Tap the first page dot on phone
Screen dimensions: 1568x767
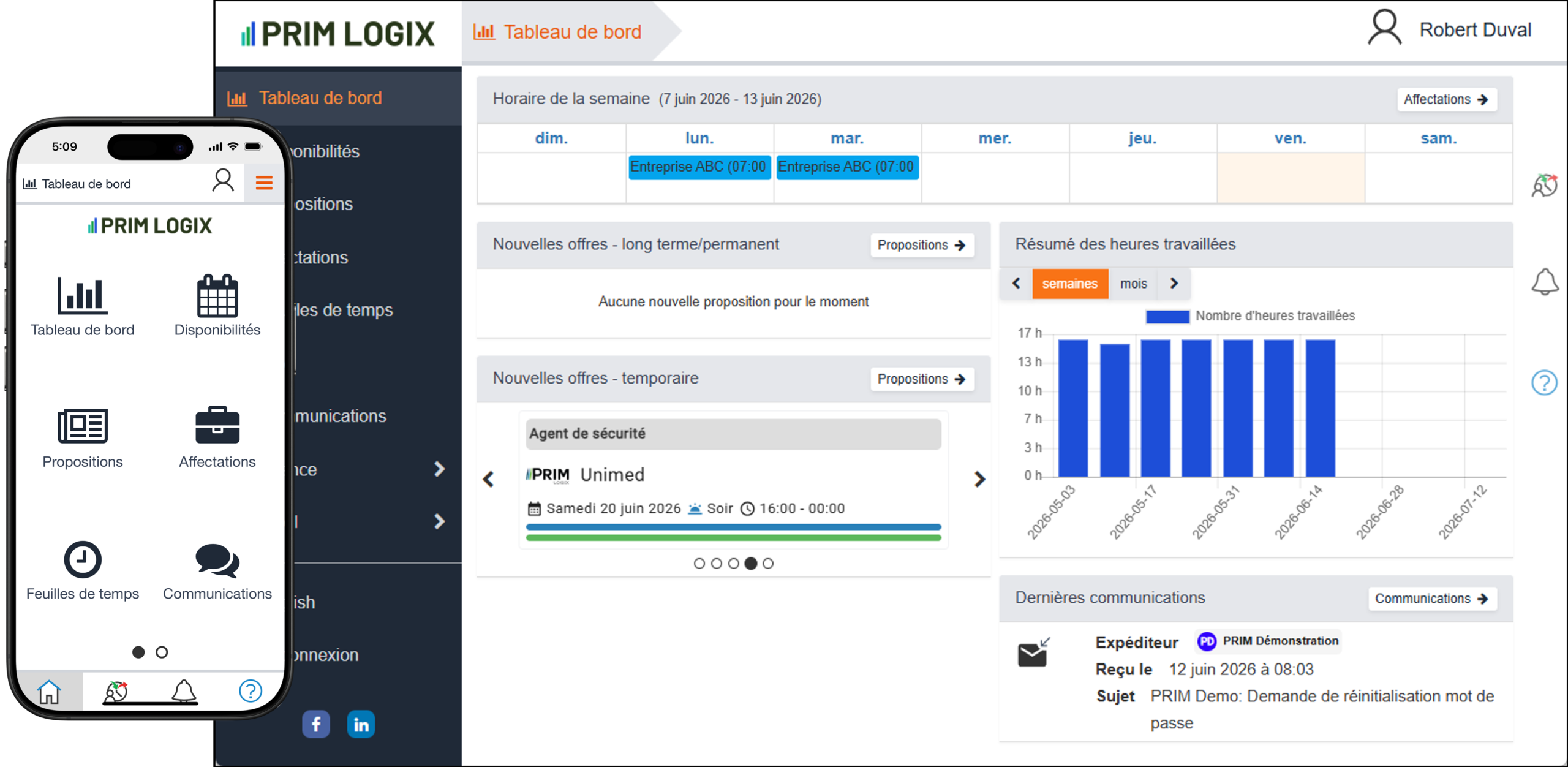click(138, 652)
